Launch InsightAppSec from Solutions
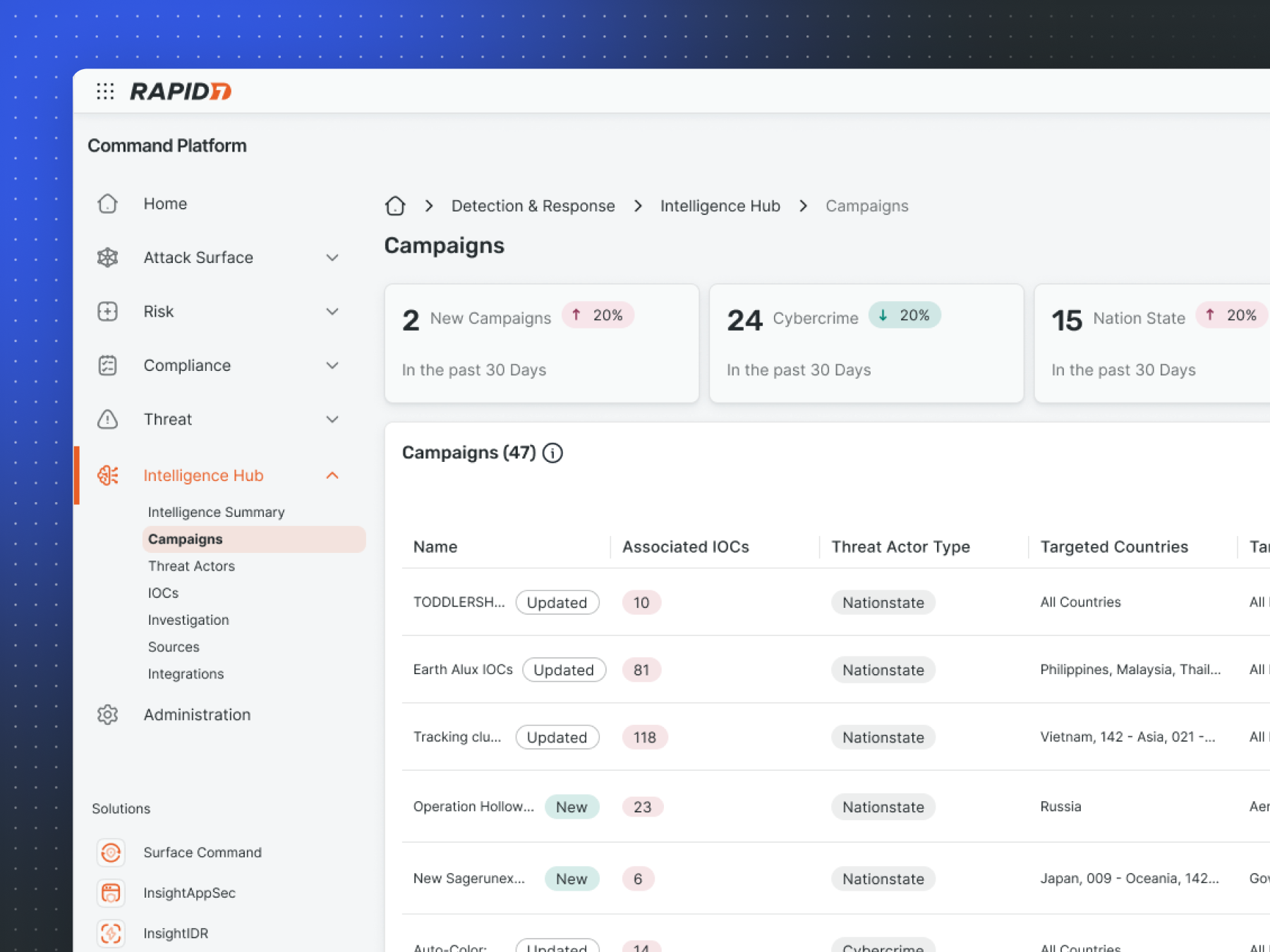This screenshot has width=1270, height=952. pos(188,893)
